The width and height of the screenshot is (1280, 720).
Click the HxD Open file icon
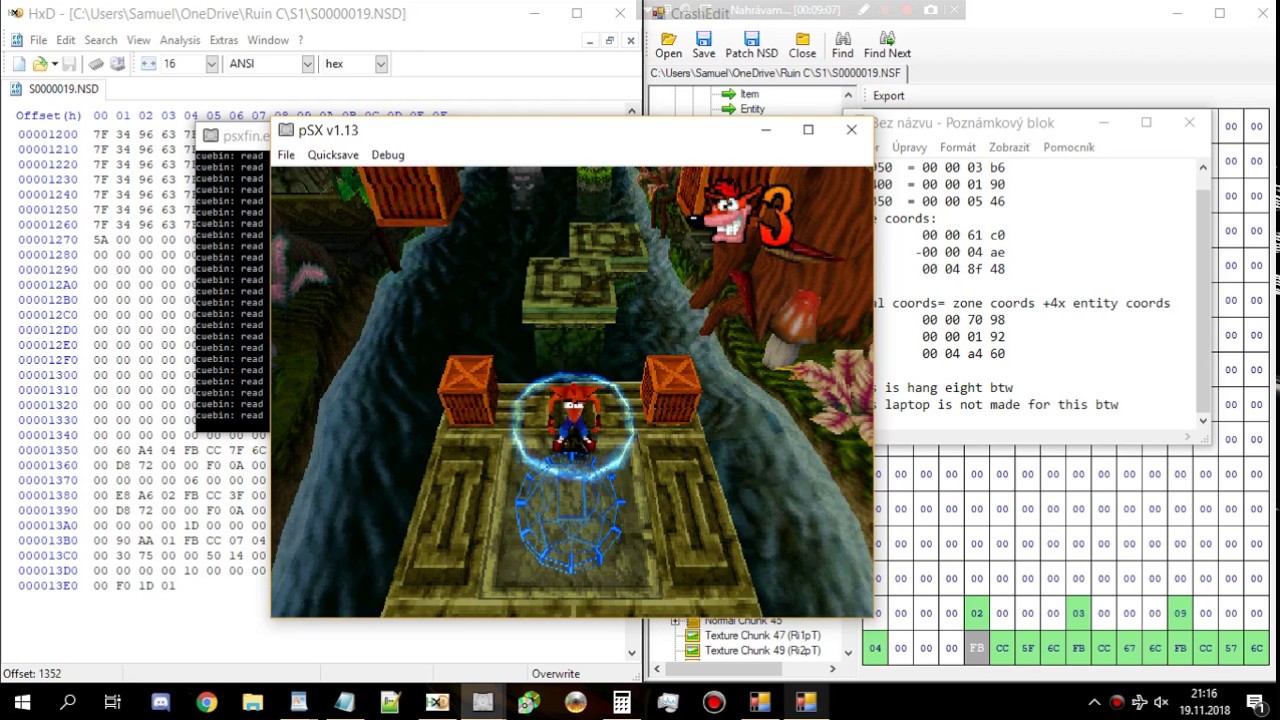(39, 63)
